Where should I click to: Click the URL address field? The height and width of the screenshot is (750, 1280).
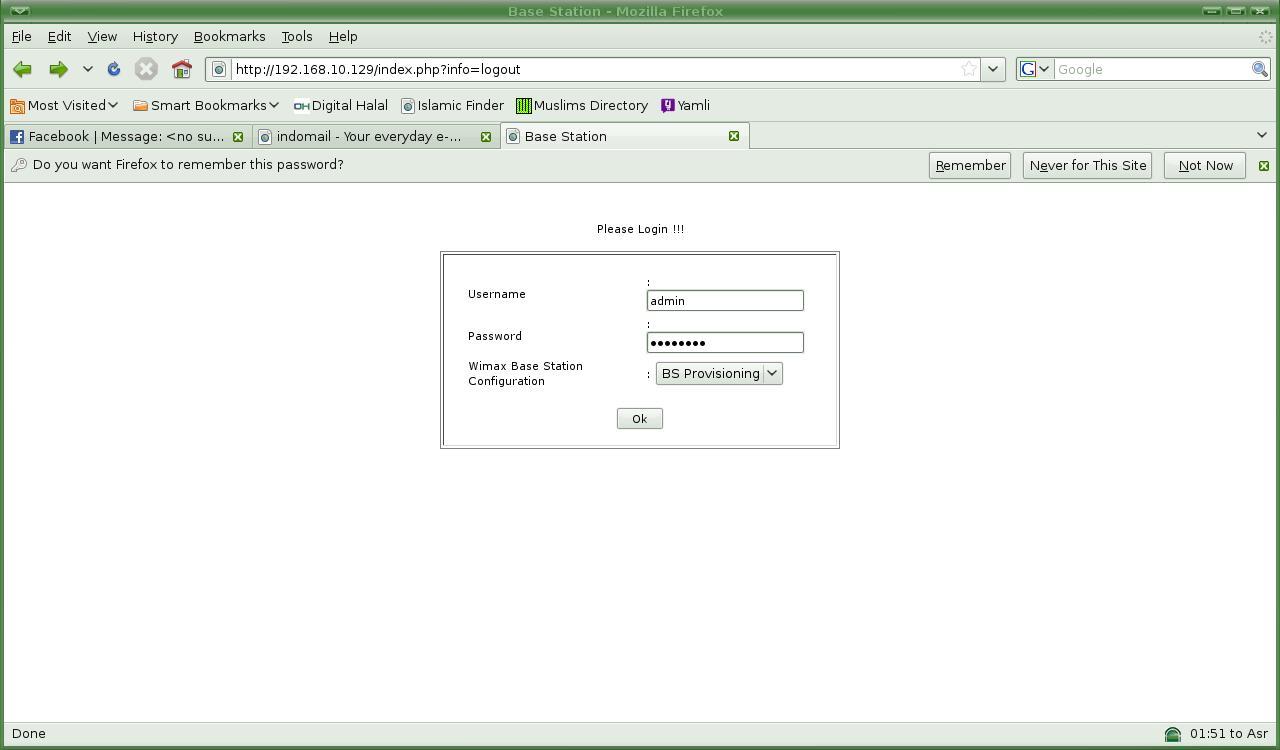595,69
